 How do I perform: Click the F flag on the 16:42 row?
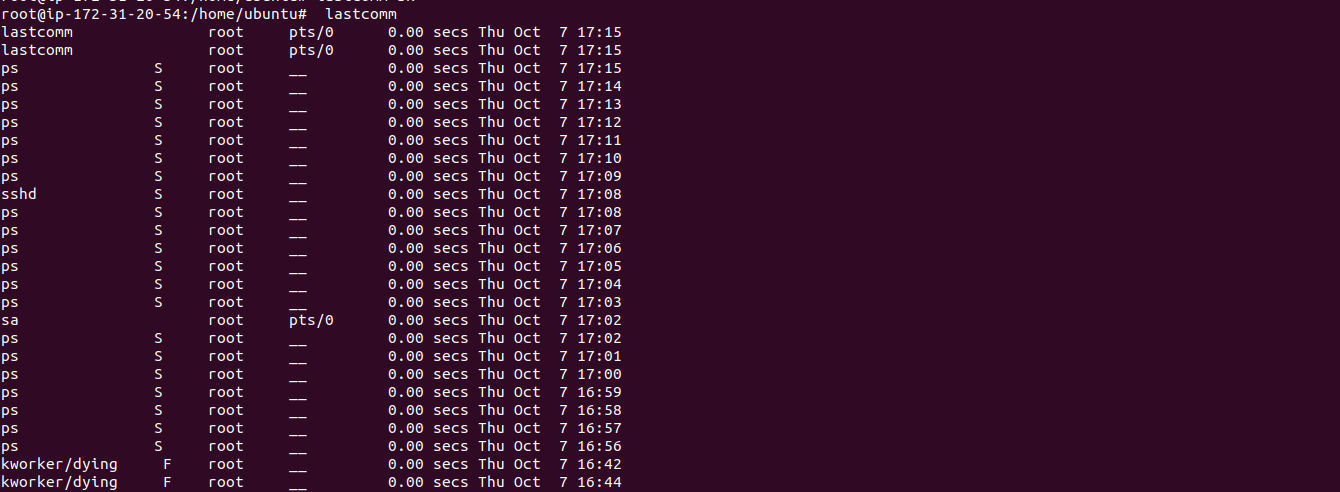click(167, 464)
